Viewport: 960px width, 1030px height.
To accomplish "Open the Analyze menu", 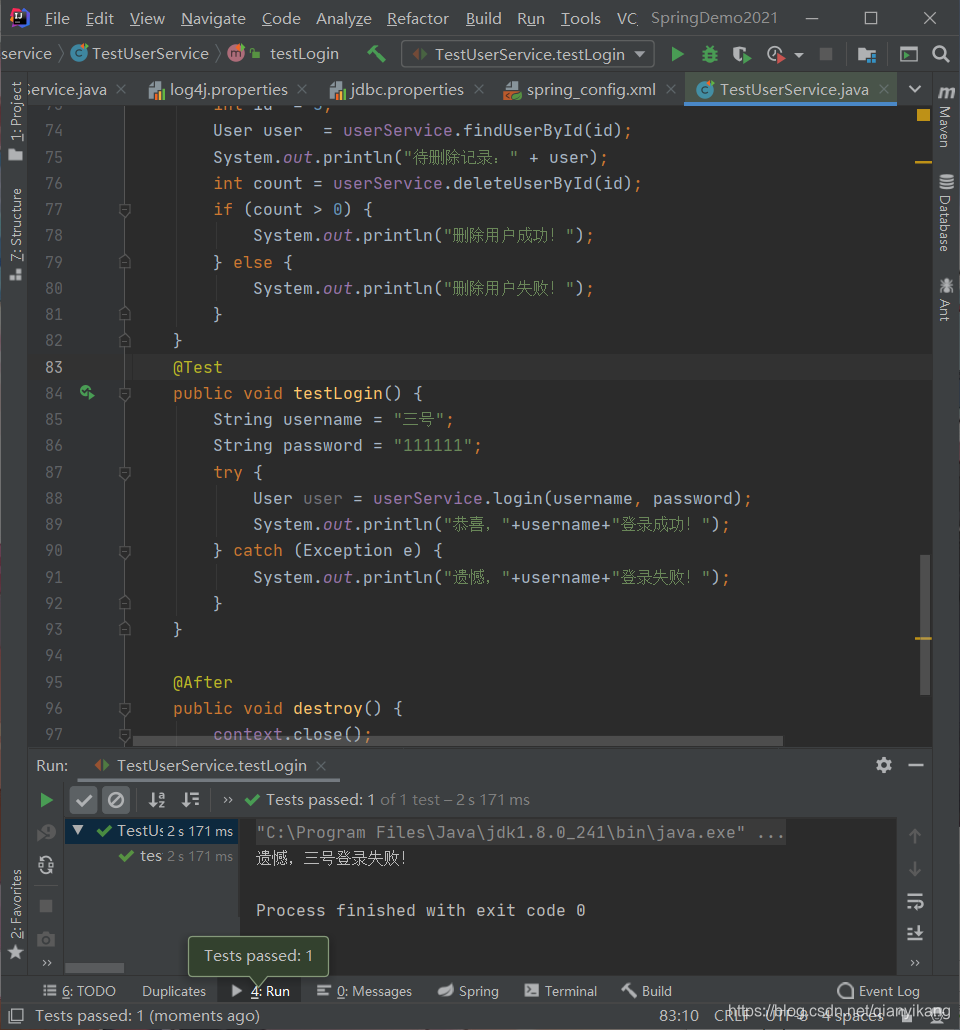I will tap(344, 18).
